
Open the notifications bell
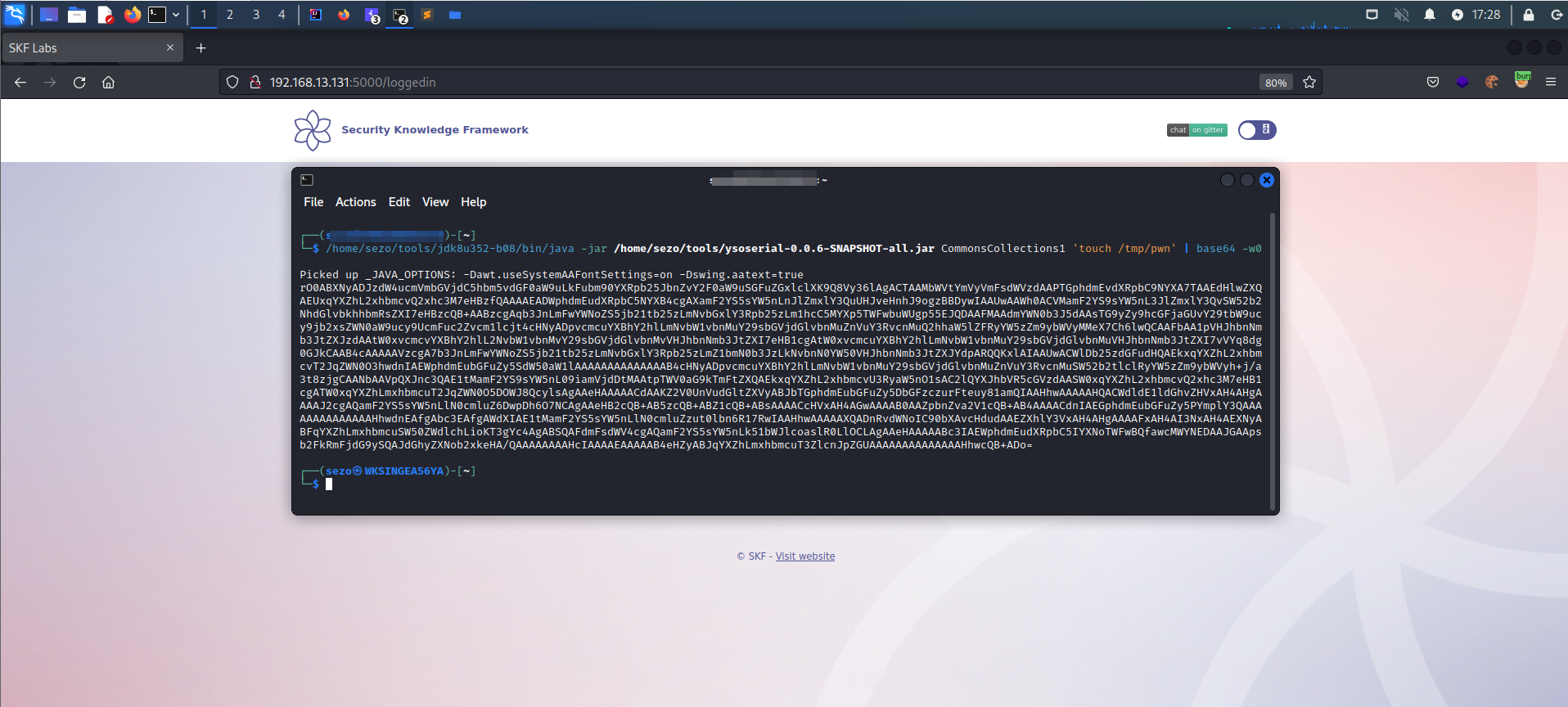(1430, 15)
